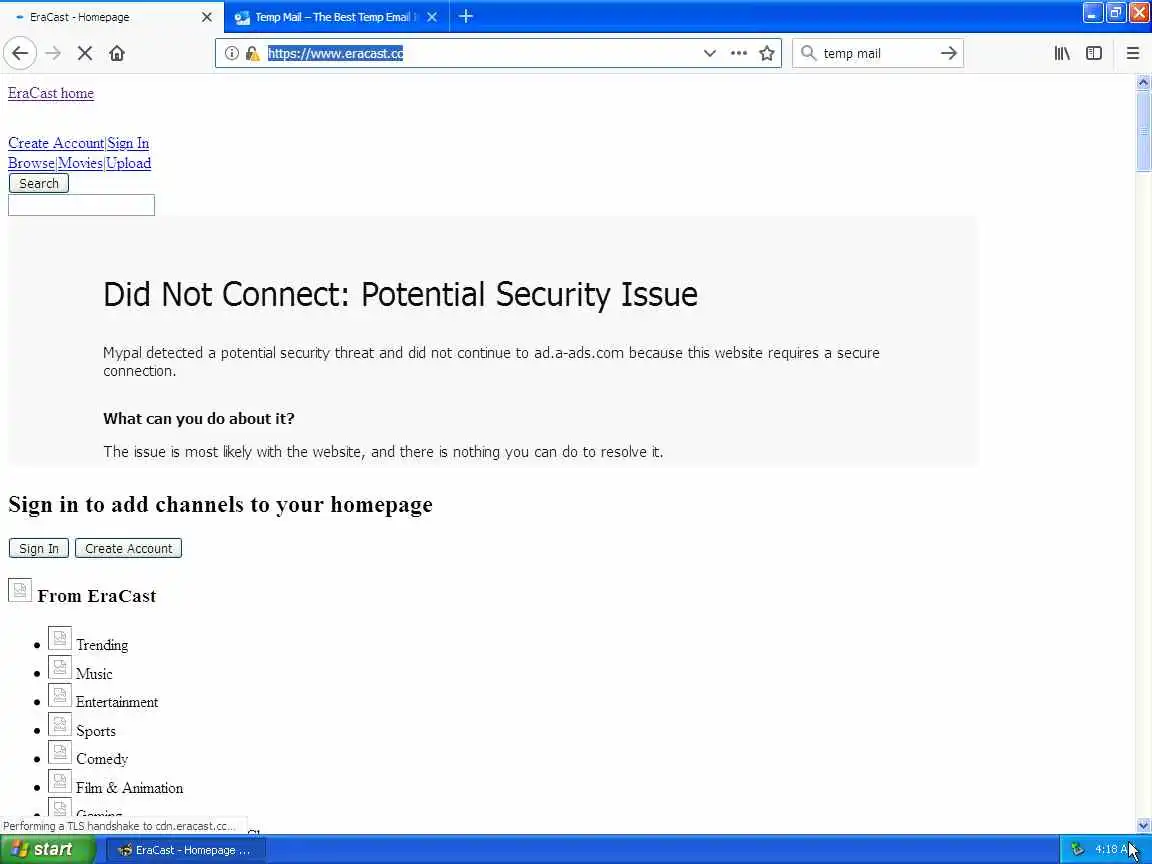Screen dimensions: 1152x864
Task: Open the page actions three-dot menu
Action: pos(738,53)
